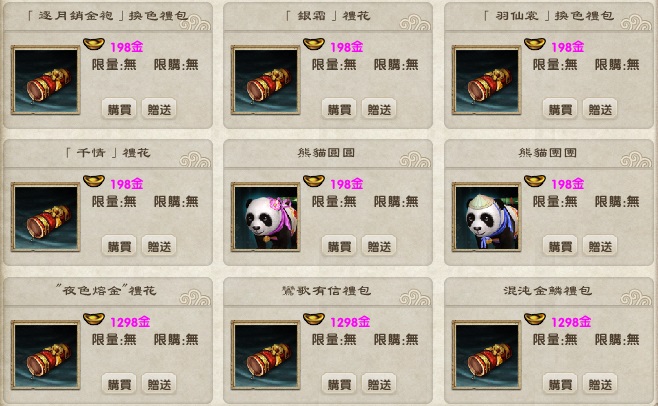
Task: Click 購買 for 「羽仙裳」換色禮包
Action: tap(560, 109)
